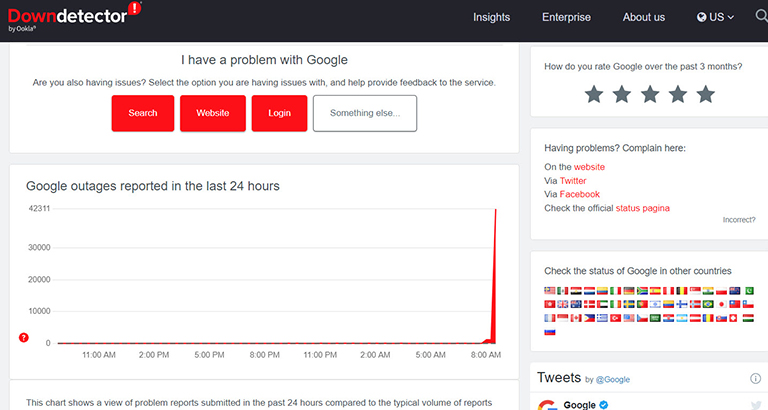The image size is (768, 410).
Task: Rate Google three stars
Action: (x=650, y=94)
